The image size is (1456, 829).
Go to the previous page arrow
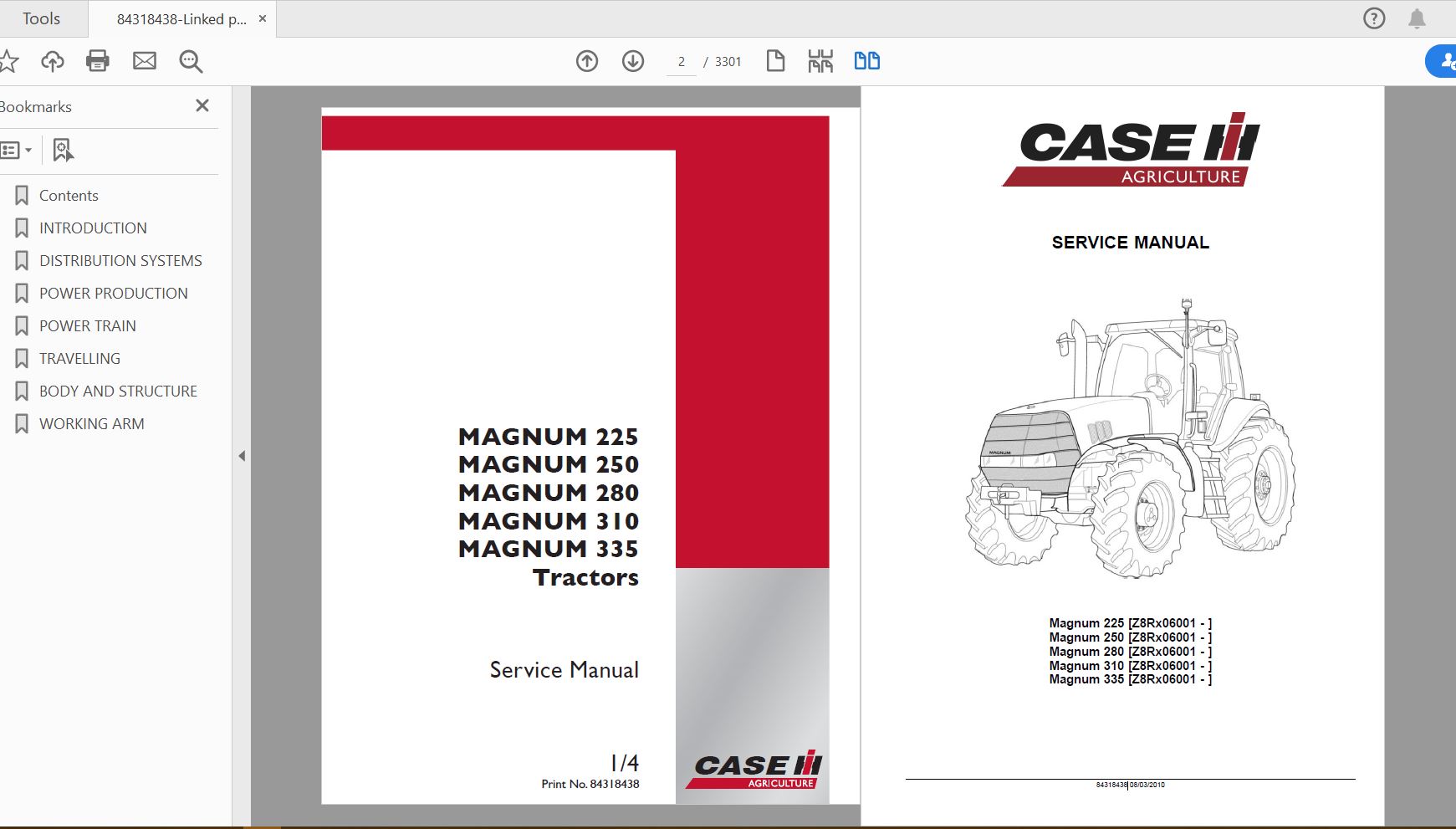tap(589, 61)
